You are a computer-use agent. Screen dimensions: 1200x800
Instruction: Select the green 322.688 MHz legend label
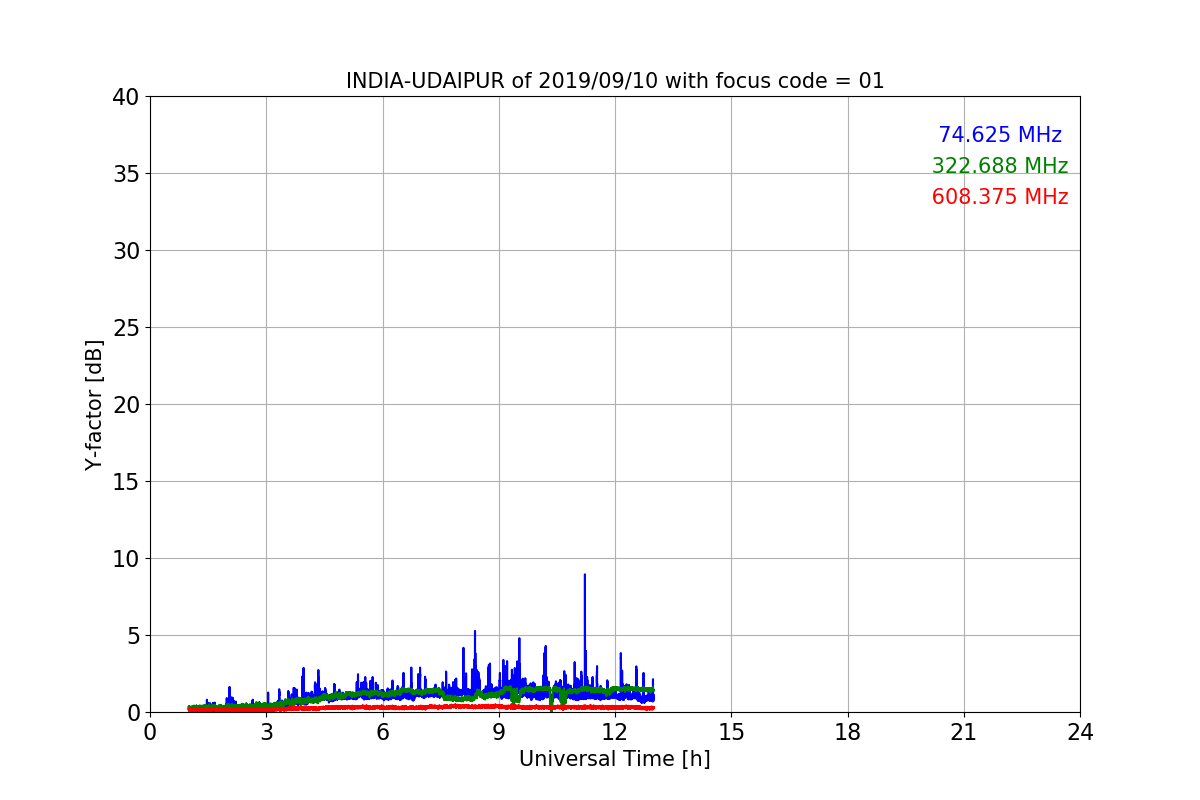1000,166
